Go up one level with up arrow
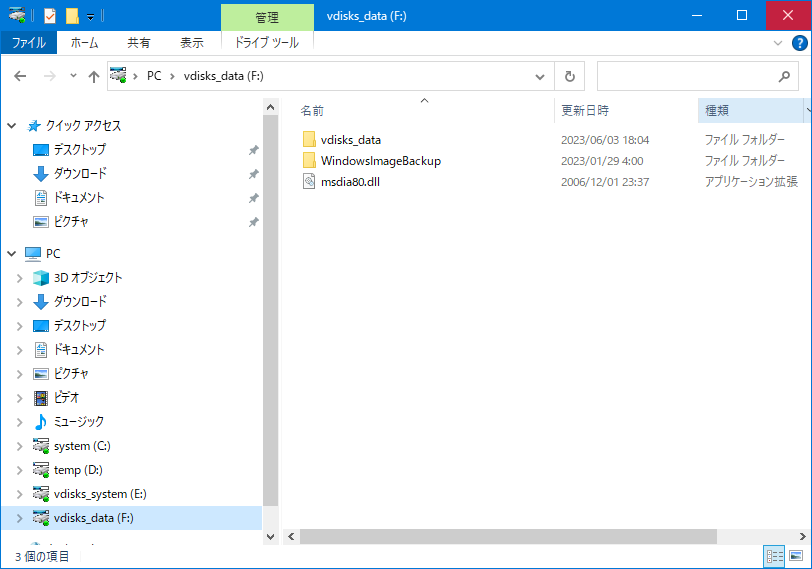This screenshot has width=812, height=569. (94, 77)
